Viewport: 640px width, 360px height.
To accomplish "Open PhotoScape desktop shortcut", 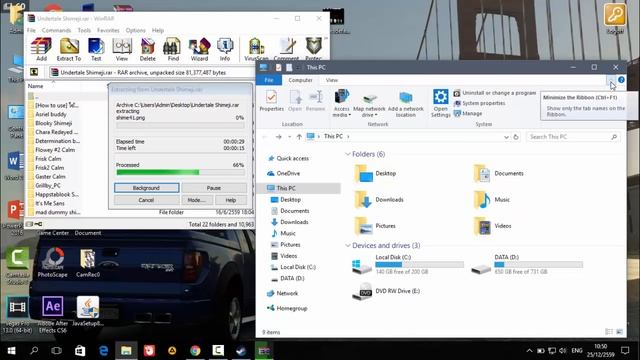I will [53, 263].
